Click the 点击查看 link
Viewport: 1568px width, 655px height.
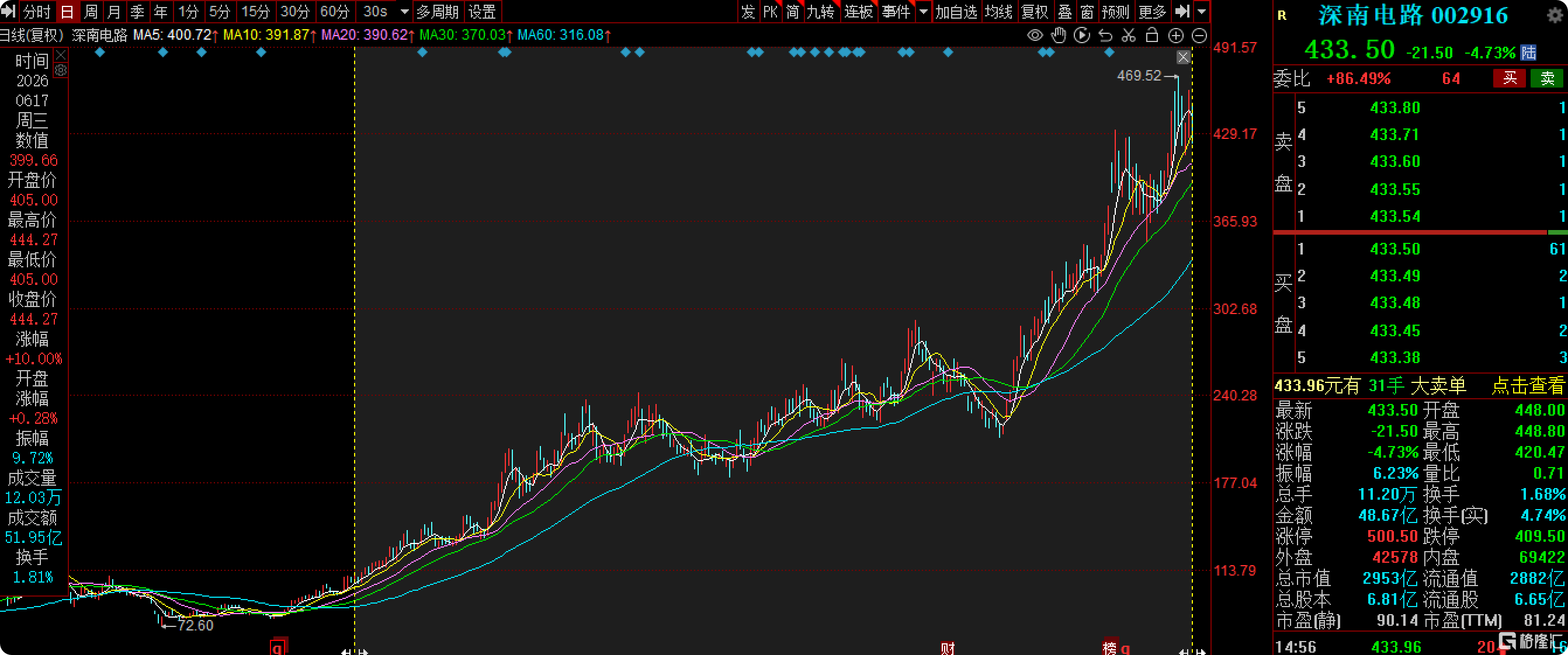pyautogui.click(x=1527, y=385)
